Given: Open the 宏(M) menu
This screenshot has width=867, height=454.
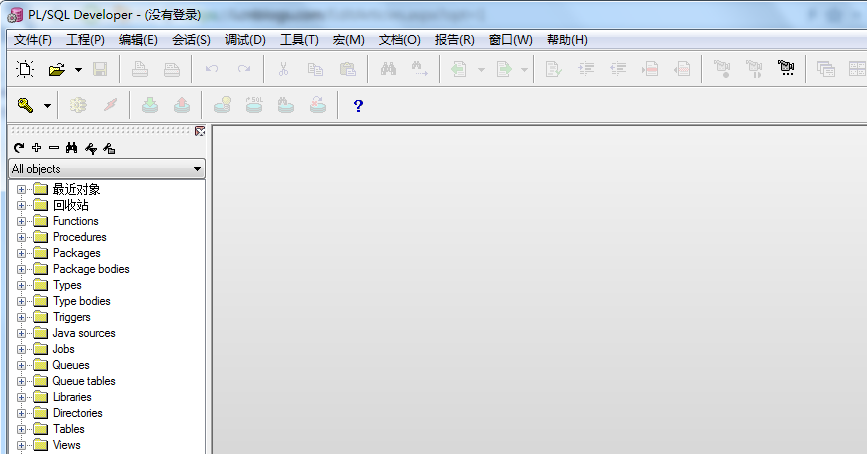Looking at the screenshot, I should 348,40.
